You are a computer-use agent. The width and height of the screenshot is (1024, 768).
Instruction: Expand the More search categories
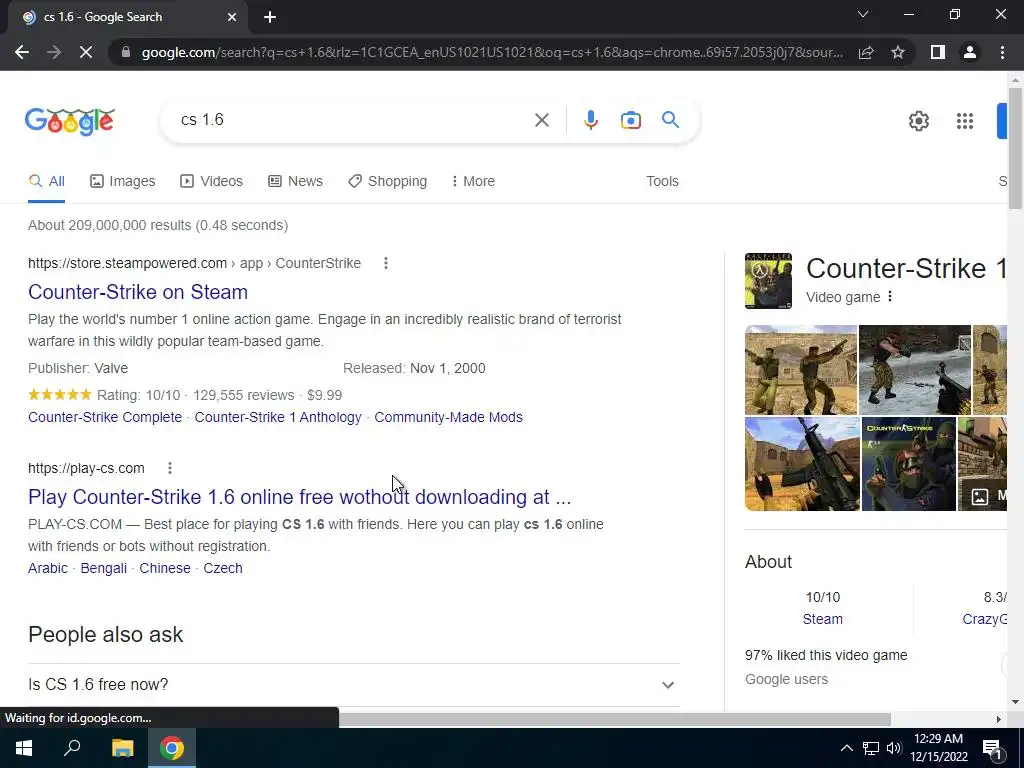pos(473,182)
